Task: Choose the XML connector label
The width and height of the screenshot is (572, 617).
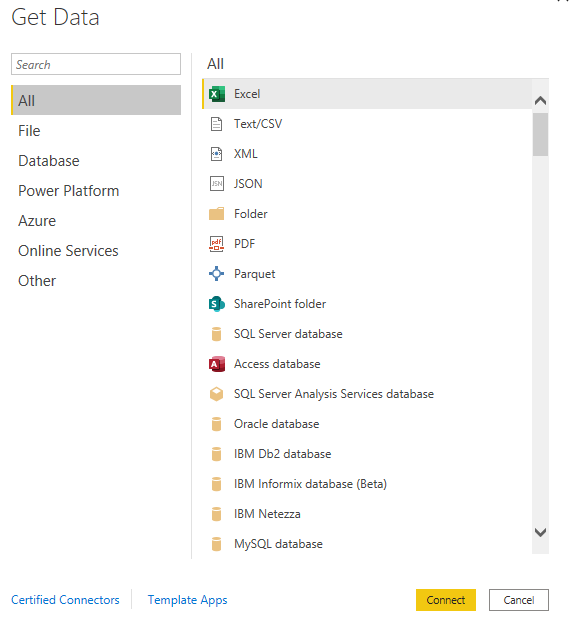Action: click(246, 154)
